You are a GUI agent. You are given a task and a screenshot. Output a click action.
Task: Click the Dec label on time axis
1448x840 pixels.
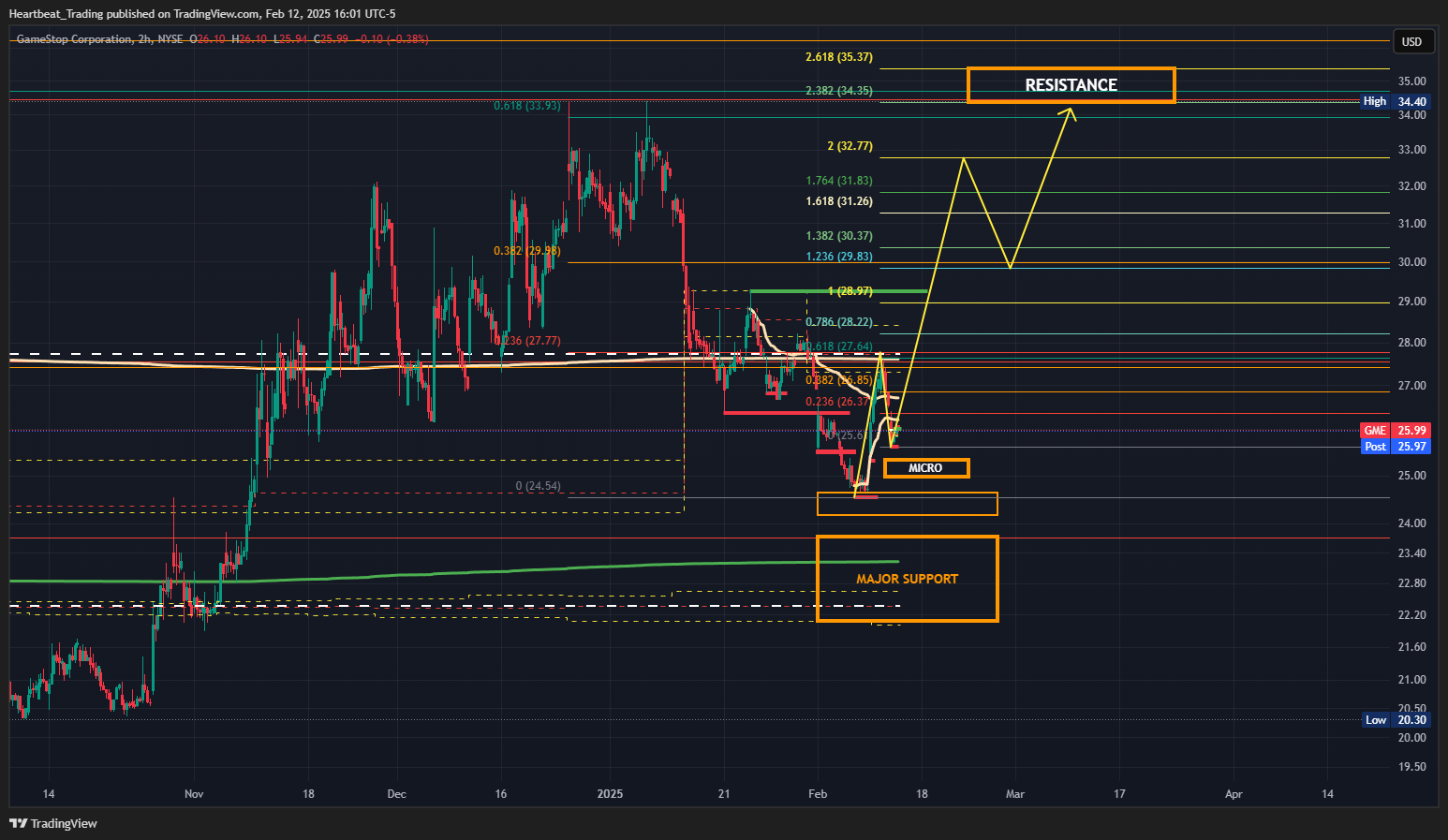click(x=397, y=794)
